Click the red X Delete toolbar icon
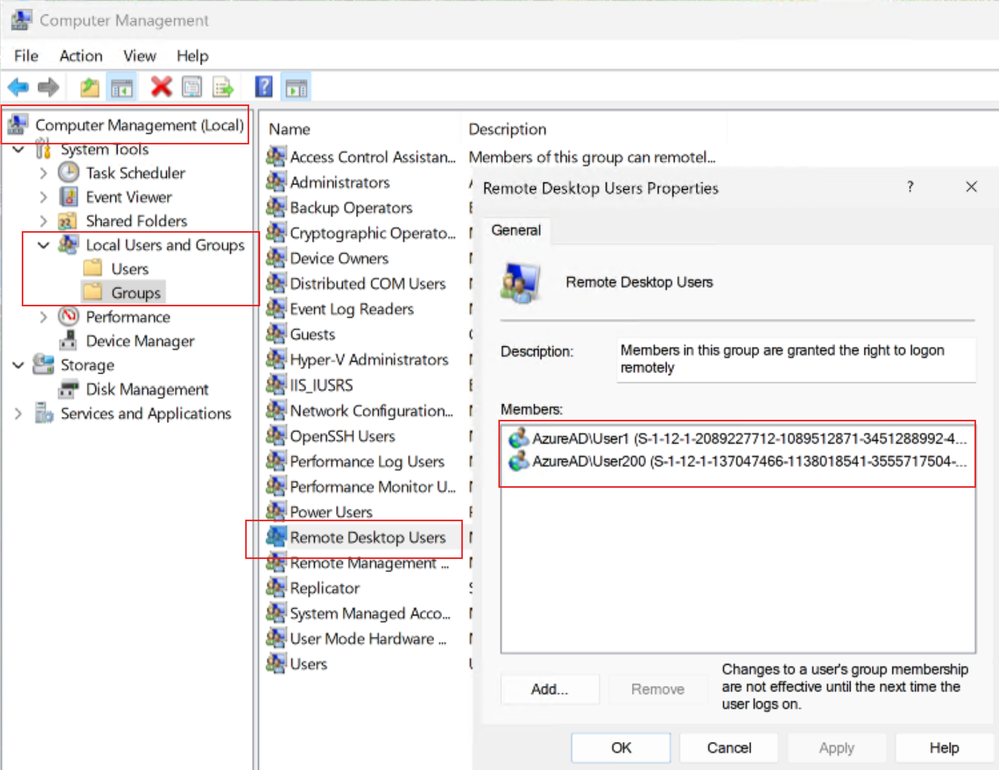999x770 pixels. coord(161,87)
